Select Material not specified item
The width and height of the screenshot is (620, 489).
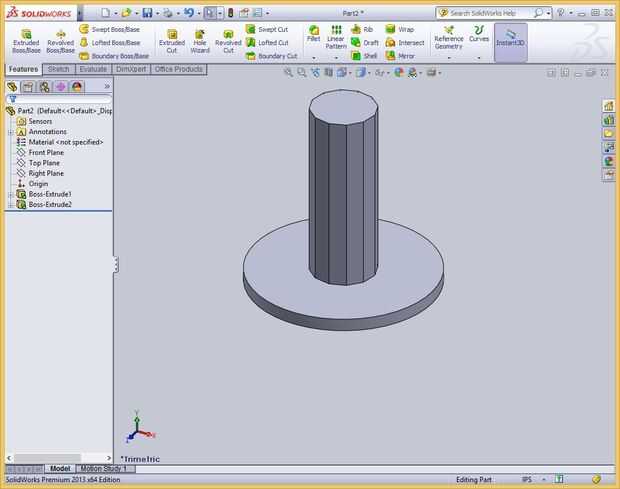60,142
